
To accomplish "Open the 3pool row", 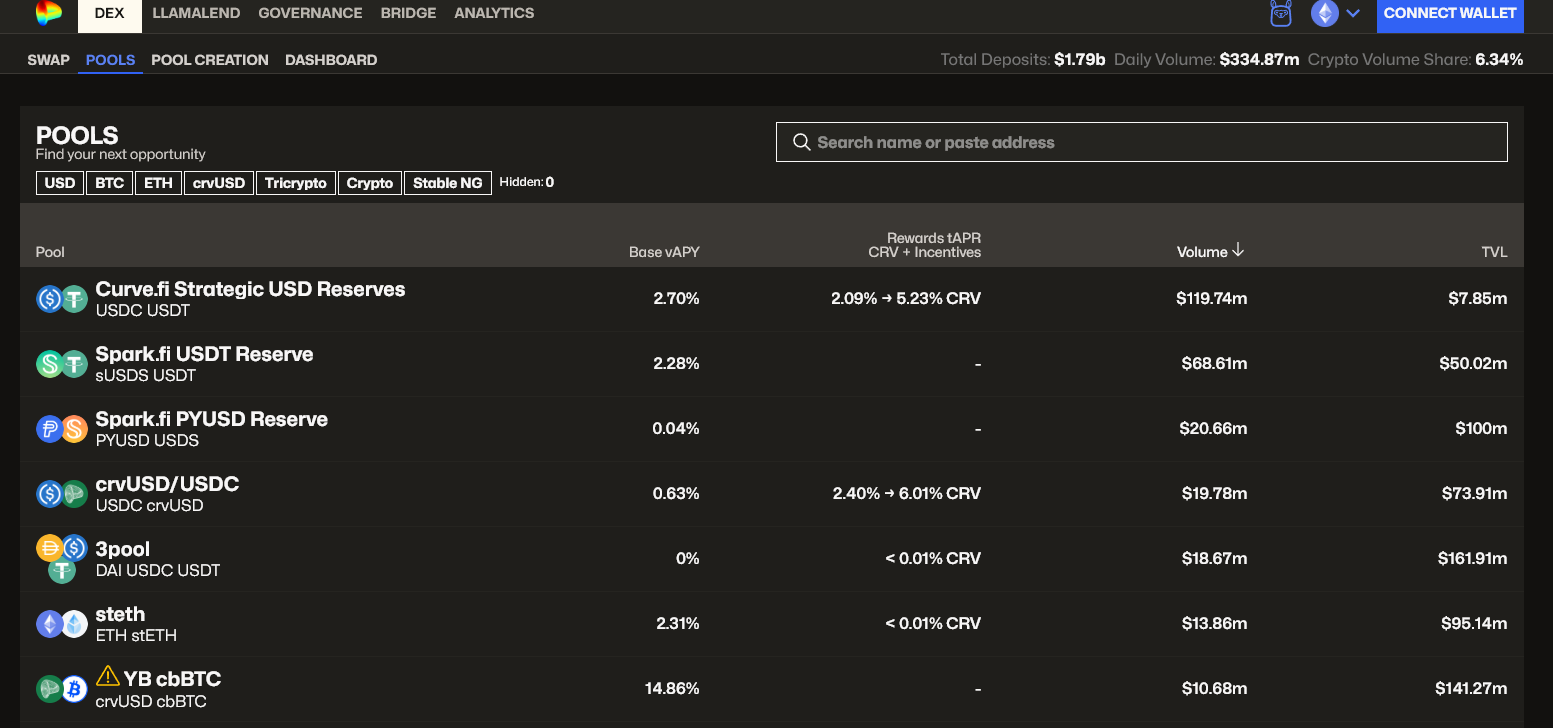I will click(771, 559).
